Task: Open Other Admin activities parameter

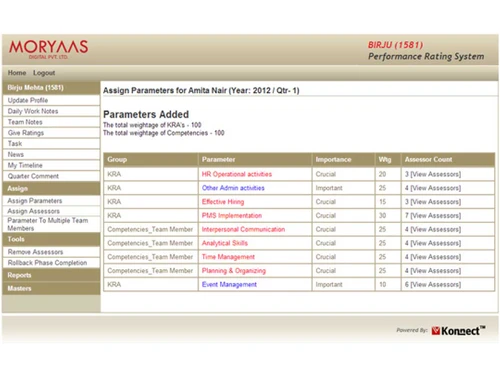Action: pos(233,188)
